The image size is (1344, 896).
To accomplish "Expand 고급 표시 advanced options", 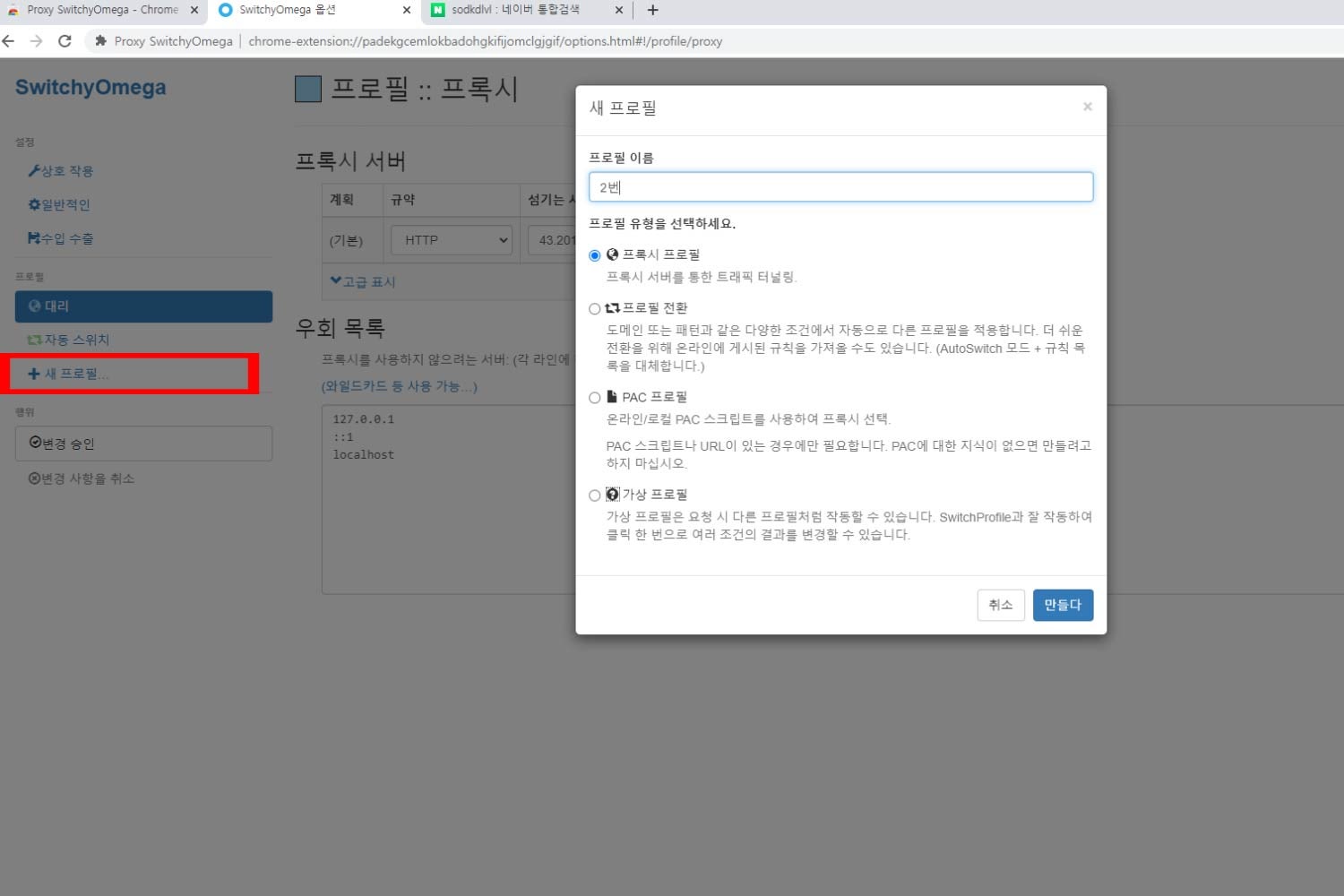I will coord(363,282).
